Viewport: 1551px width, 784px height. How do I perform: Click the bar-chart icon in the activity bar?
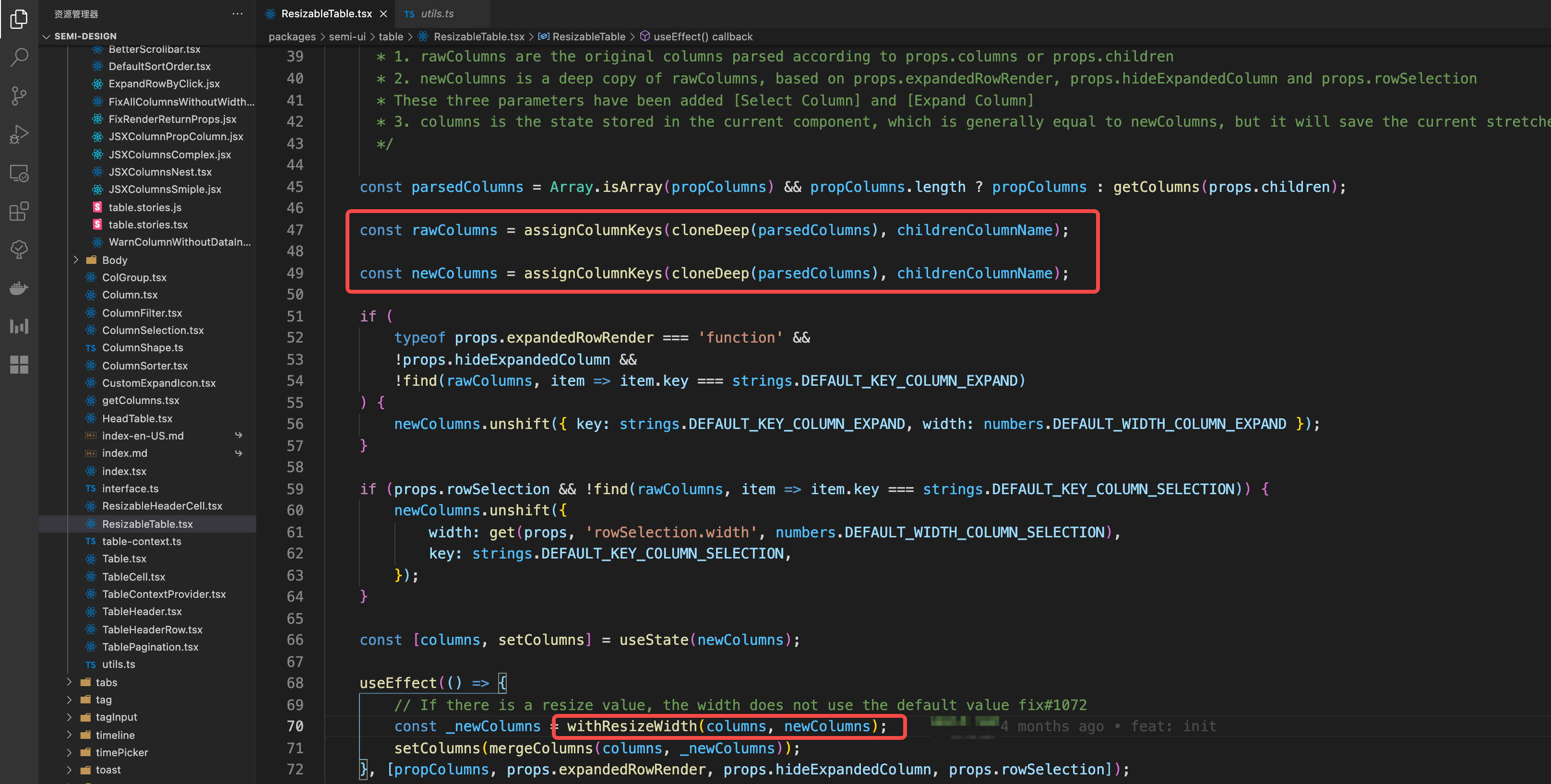click(x=19, y=326)
